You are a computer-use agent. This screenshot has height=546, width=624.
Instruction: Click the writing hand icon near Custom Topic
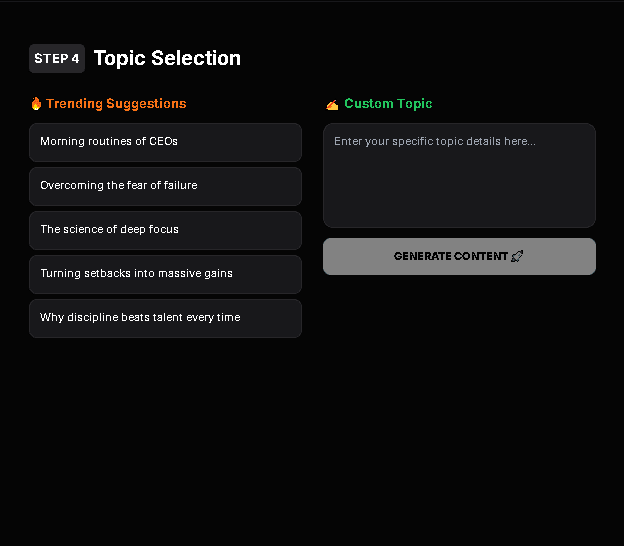coord(332,104)
